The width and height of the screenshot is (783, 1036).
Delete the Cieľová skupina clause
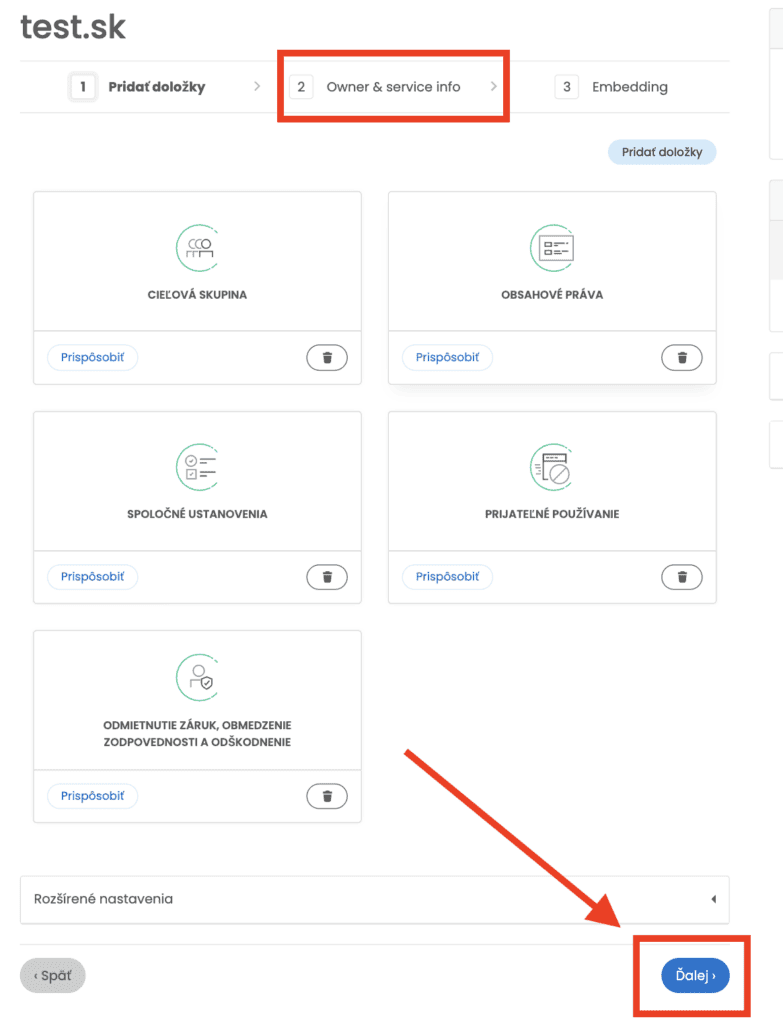(x=326, y=357)
